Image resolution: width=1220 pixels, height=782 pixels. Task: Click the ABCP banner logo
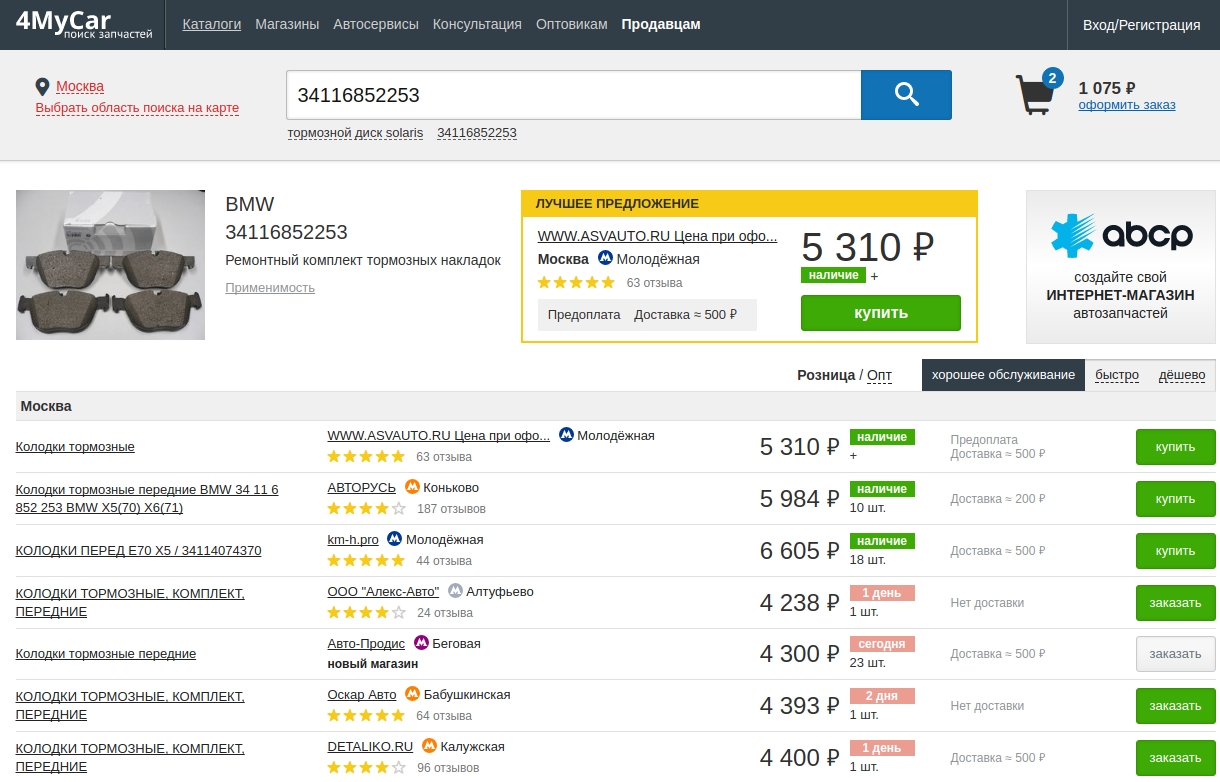click(1121, 235)
